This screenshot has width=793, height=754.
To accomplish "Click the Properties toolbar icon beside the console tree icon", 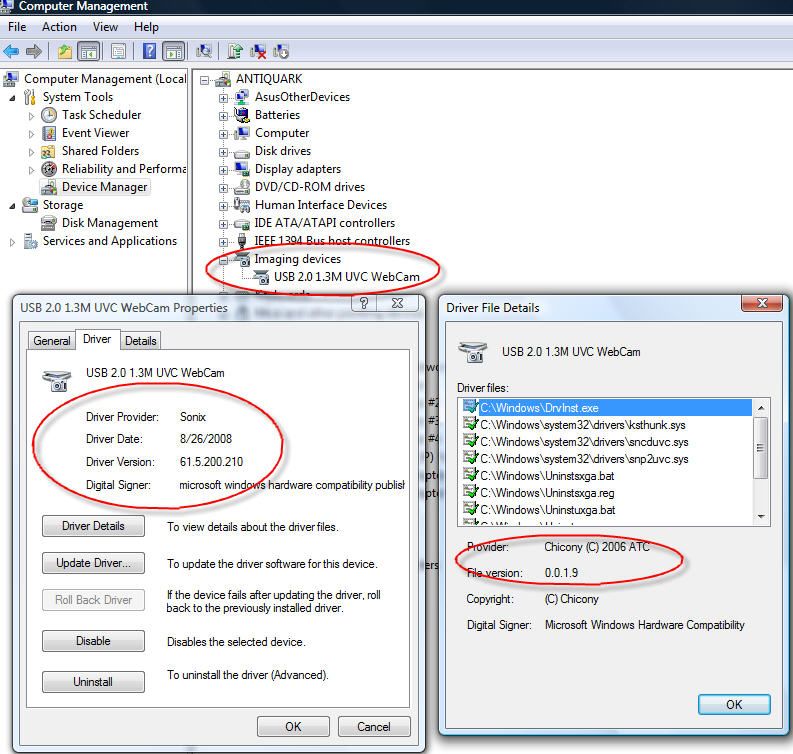I will (x=118, y=51).
